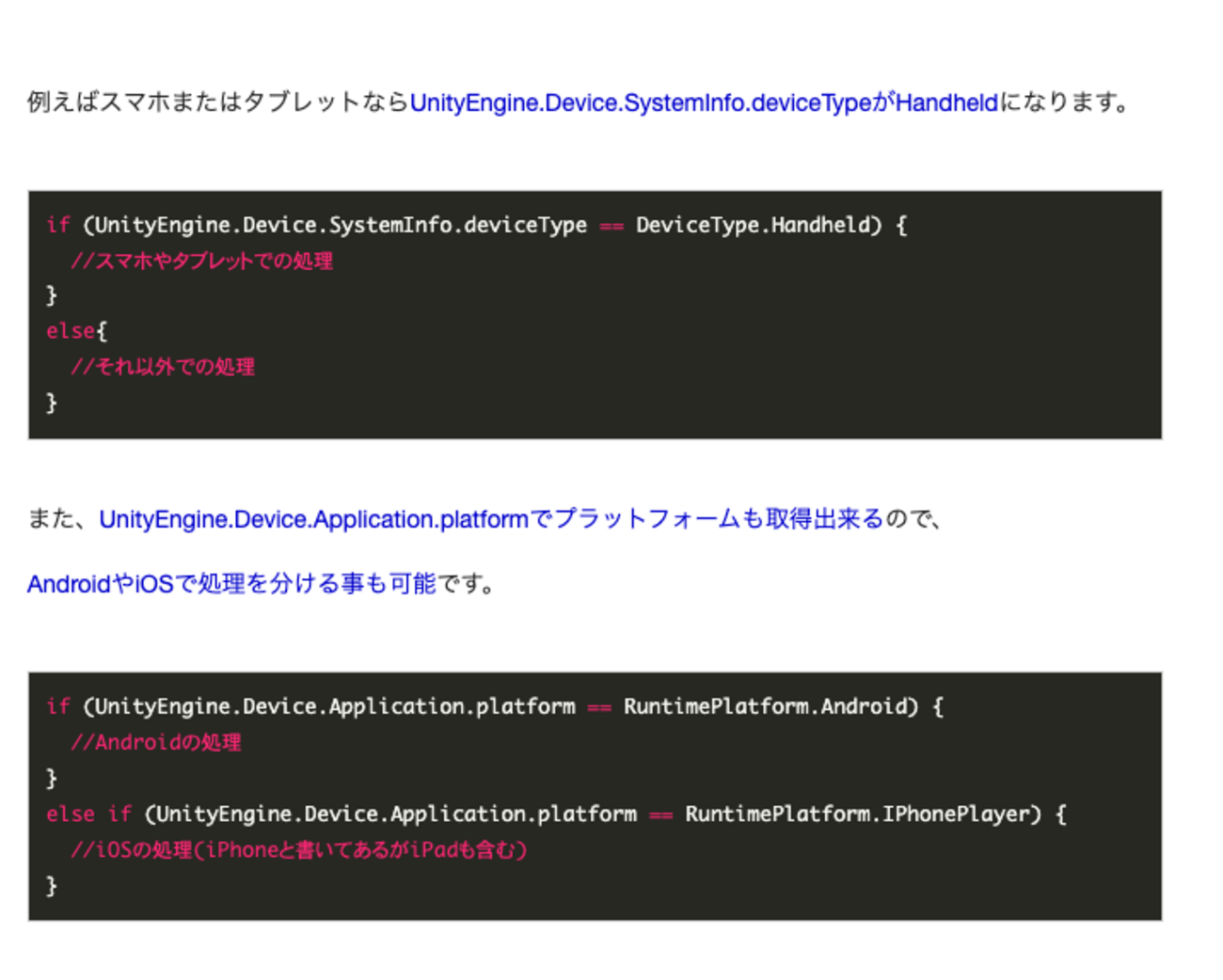
Task: Click the //Androidの処理 comment line
Action: tap(155, 742)
